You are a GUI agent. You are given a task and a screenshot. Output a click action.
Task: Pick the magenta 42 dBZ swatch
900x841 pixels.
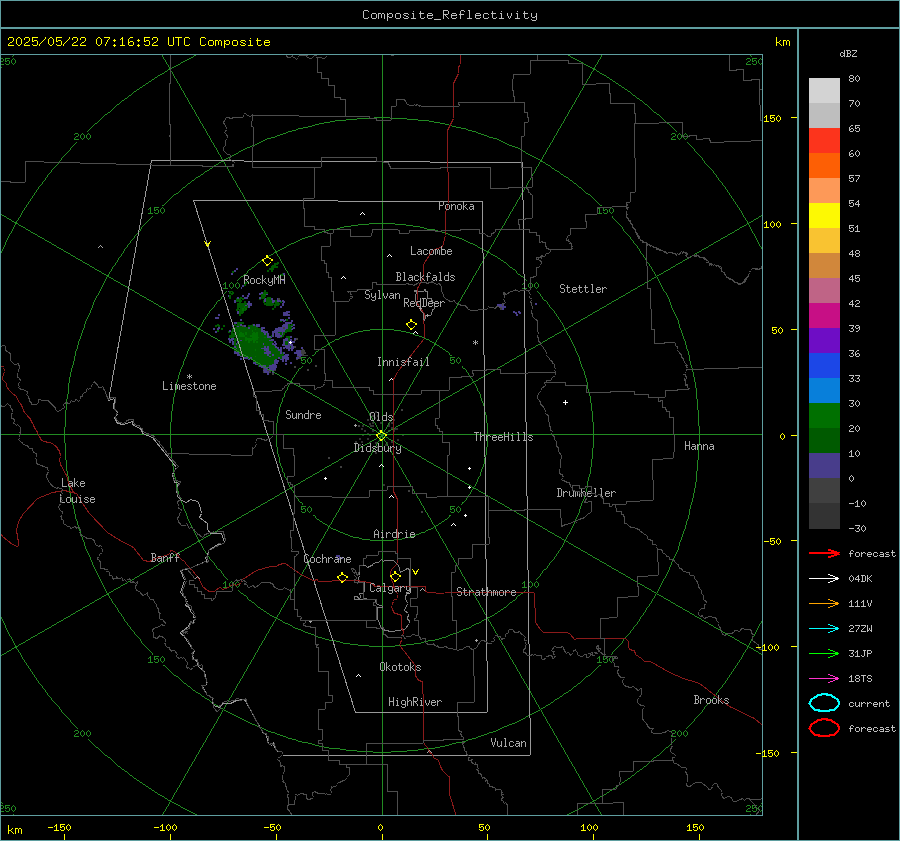(x=824, y=315)
